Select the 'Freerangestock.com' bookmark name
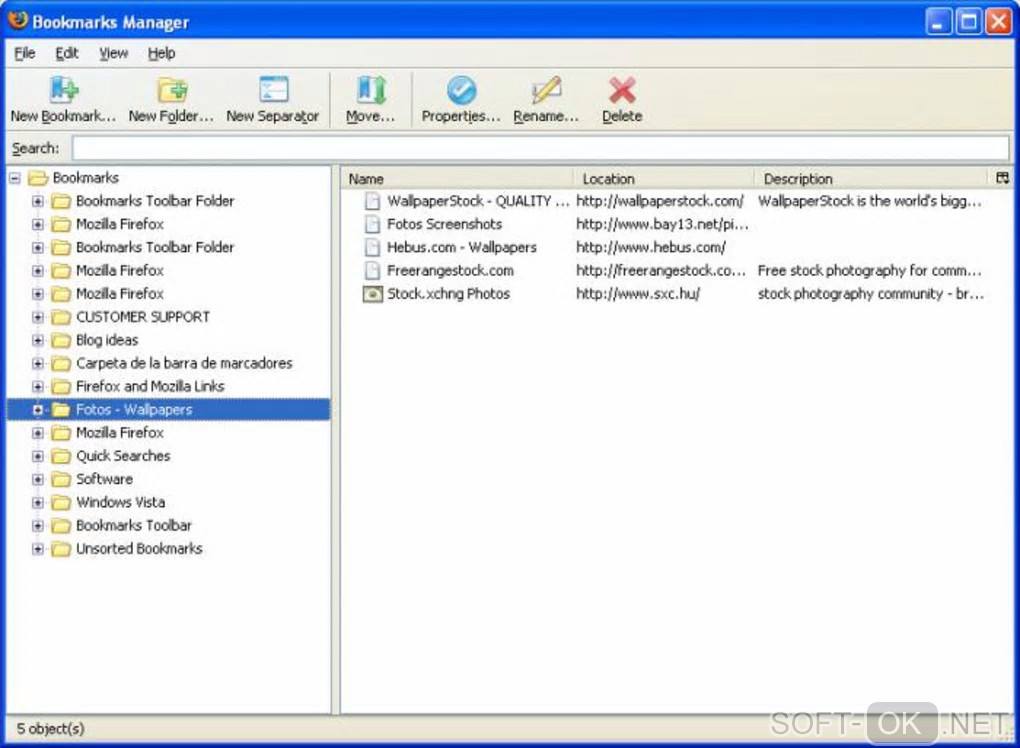The width and height of the screenshot is (1020, 748). (450, 271)
